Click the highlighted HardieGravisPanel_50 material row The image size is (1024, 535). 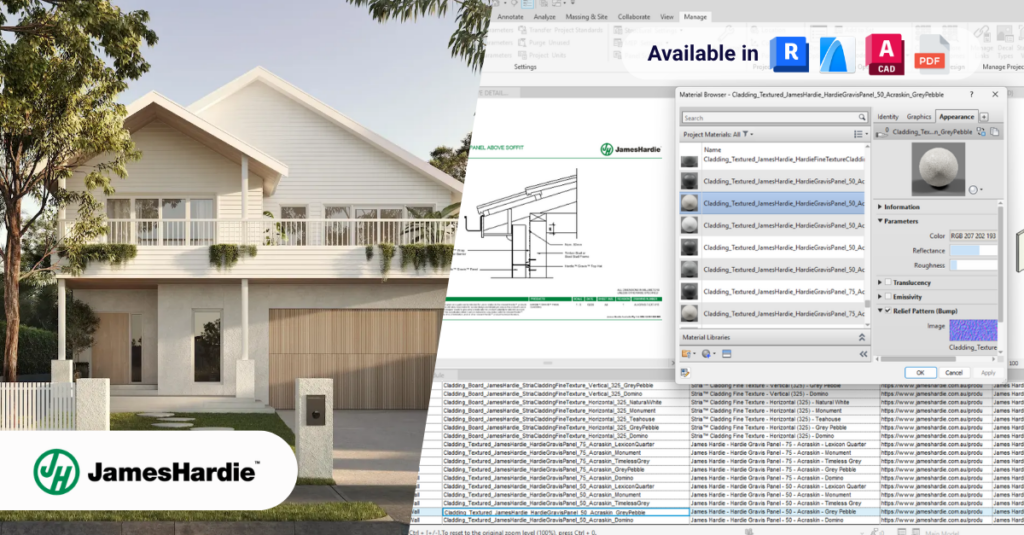773,203
